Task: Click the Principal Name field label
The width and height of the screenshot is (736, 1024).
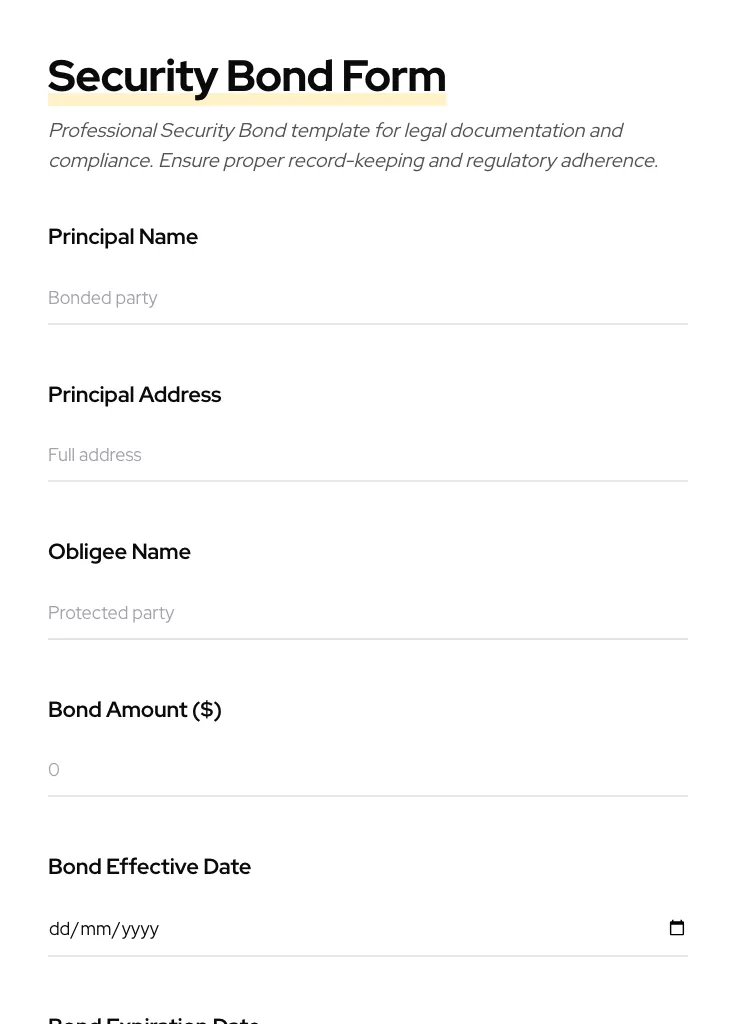Action: [x=123, y=237]
